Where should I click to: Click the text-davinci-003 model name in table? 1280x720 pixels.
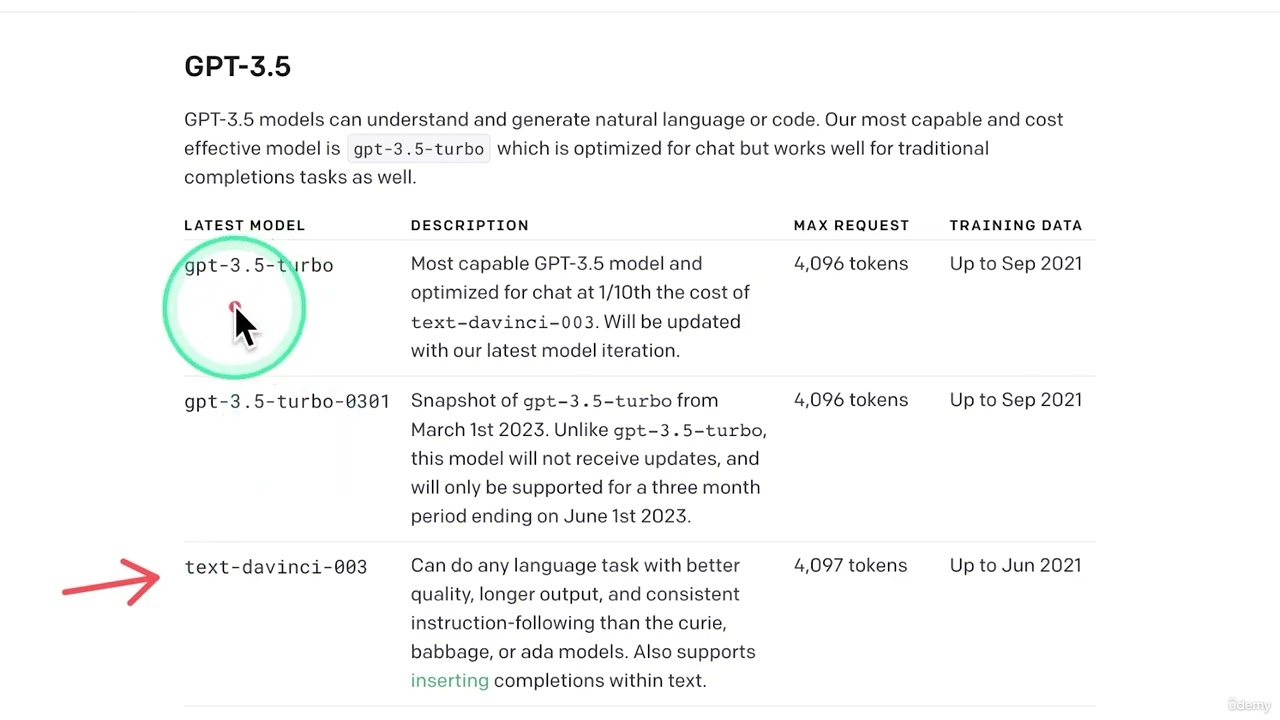point(276,567)
